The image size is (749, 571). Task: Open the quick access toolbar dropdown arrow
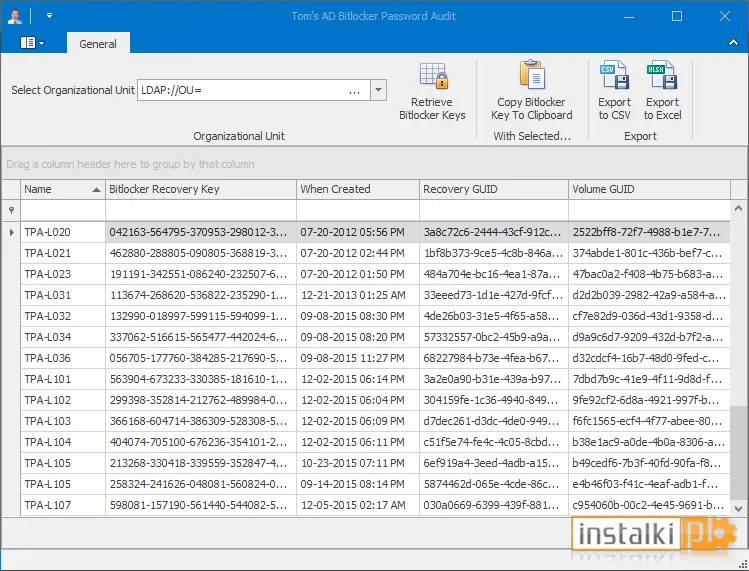tap(49, 16)
